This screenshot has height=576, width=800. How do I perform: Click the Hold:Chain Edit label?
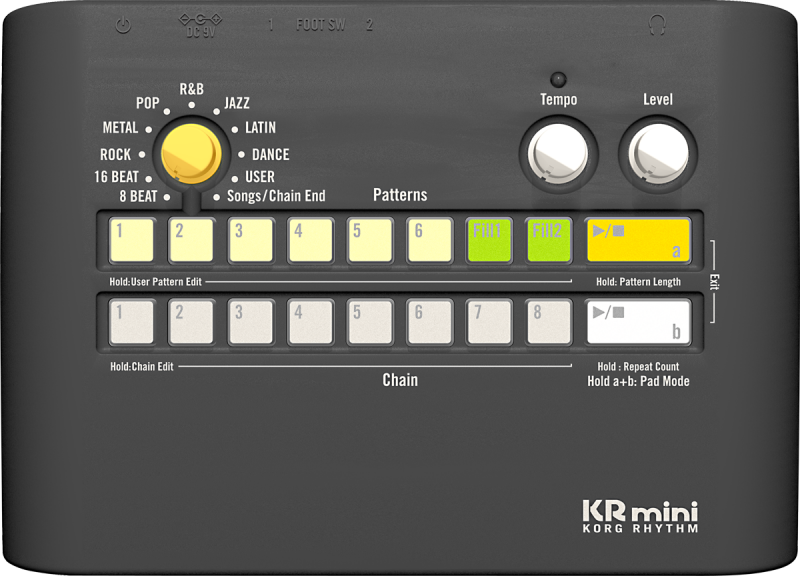tap(142, 367)
